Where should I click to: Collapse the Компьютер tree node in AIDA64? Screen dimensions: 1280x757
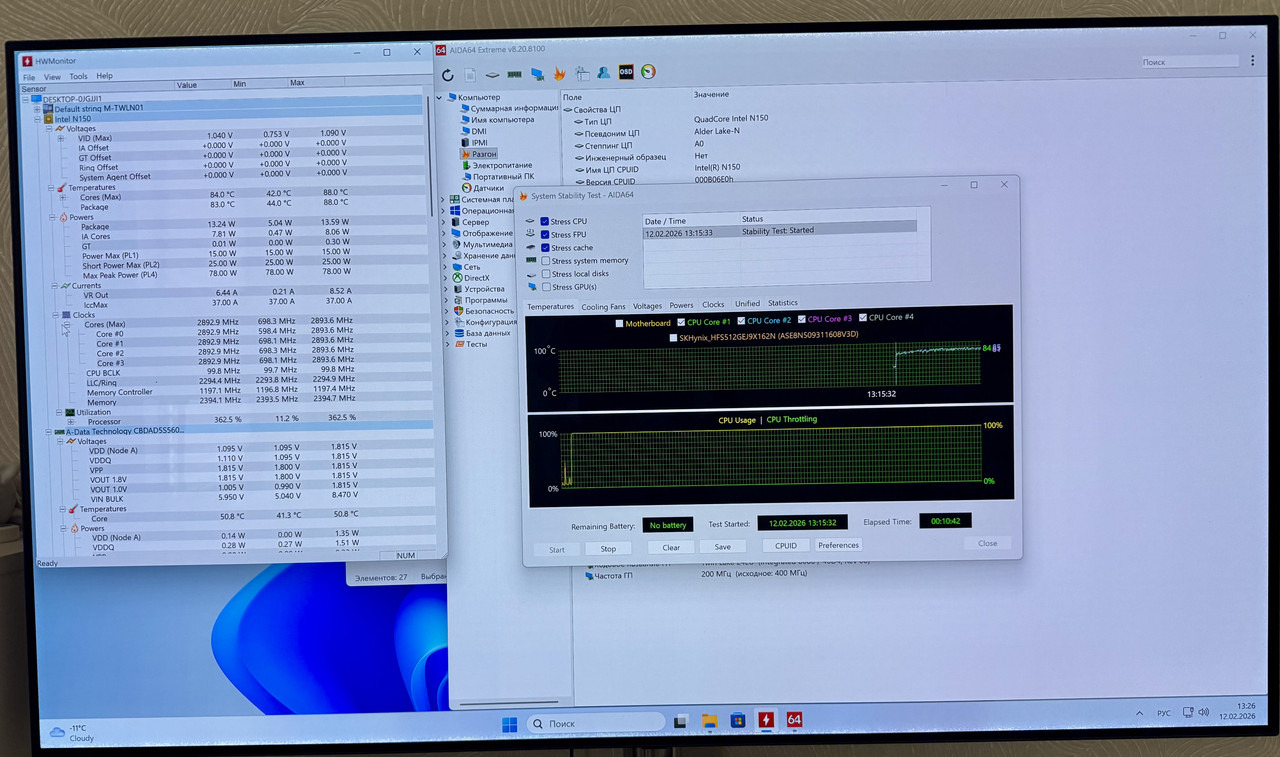coord(439,97)
